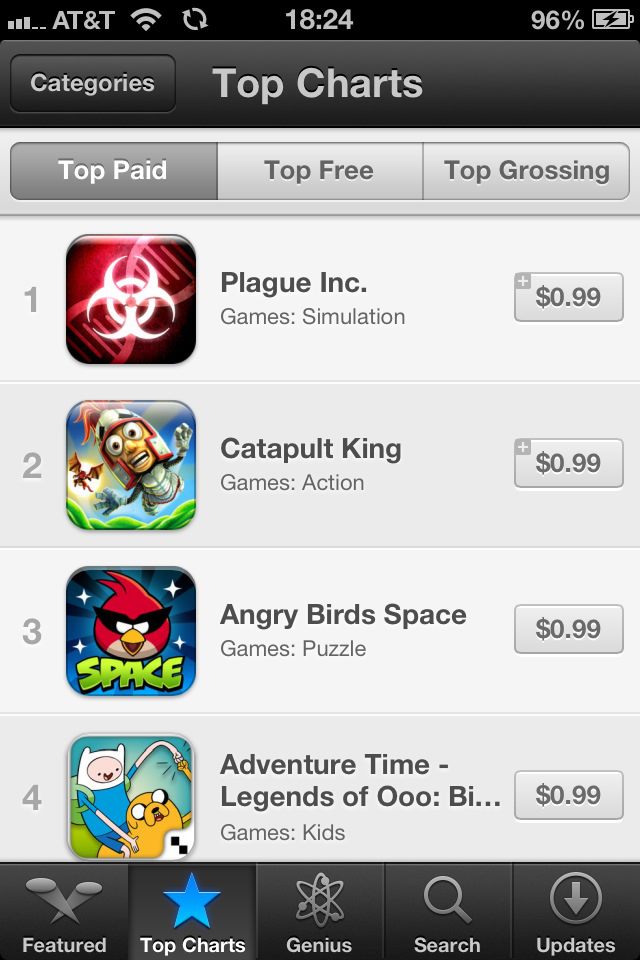Open the Plague Inc. app icon
This screenshot has width=640, height=960.
131,299
